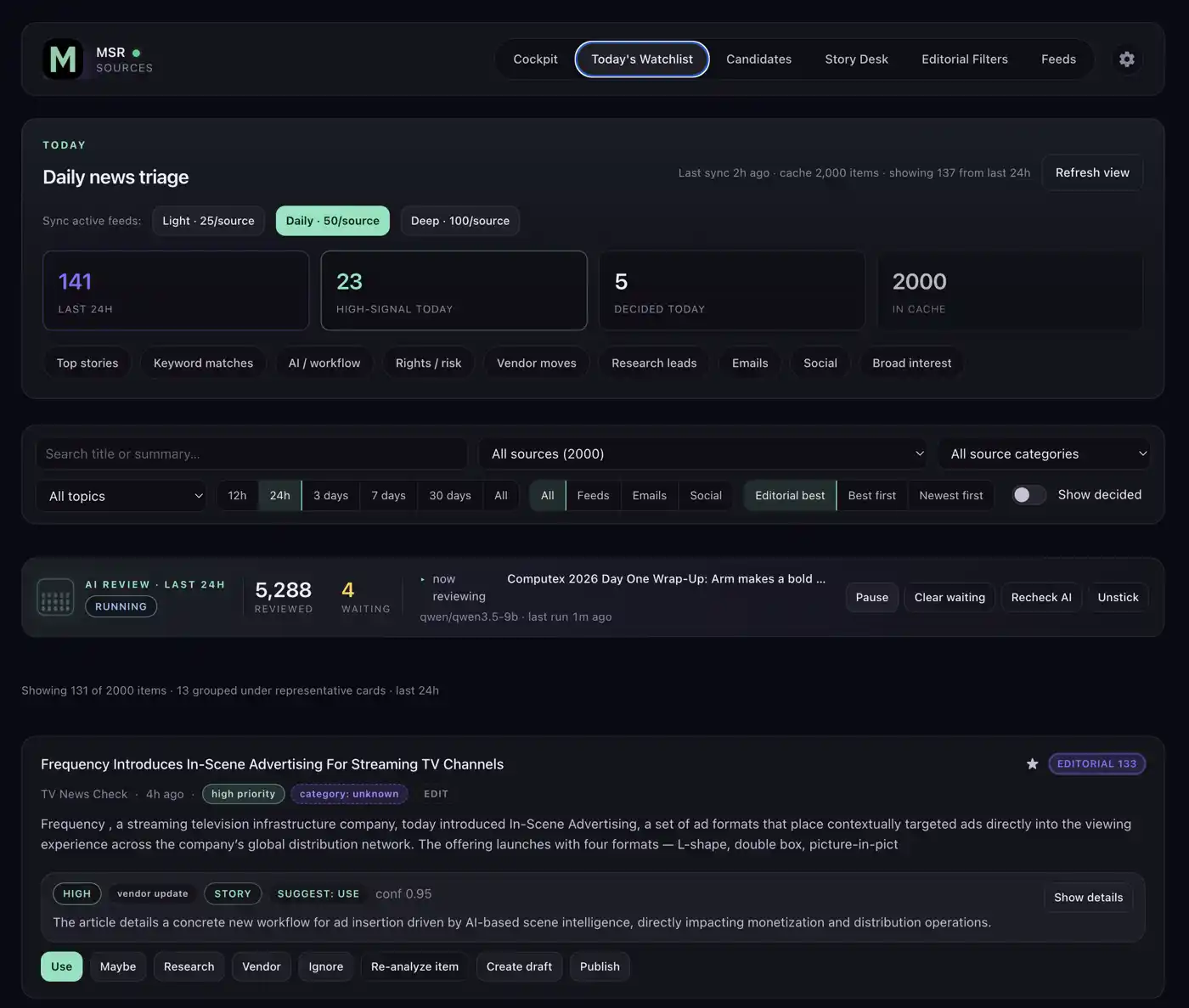Toggle the Show decided switch

pyautogui.click(x=1028, y=495)
